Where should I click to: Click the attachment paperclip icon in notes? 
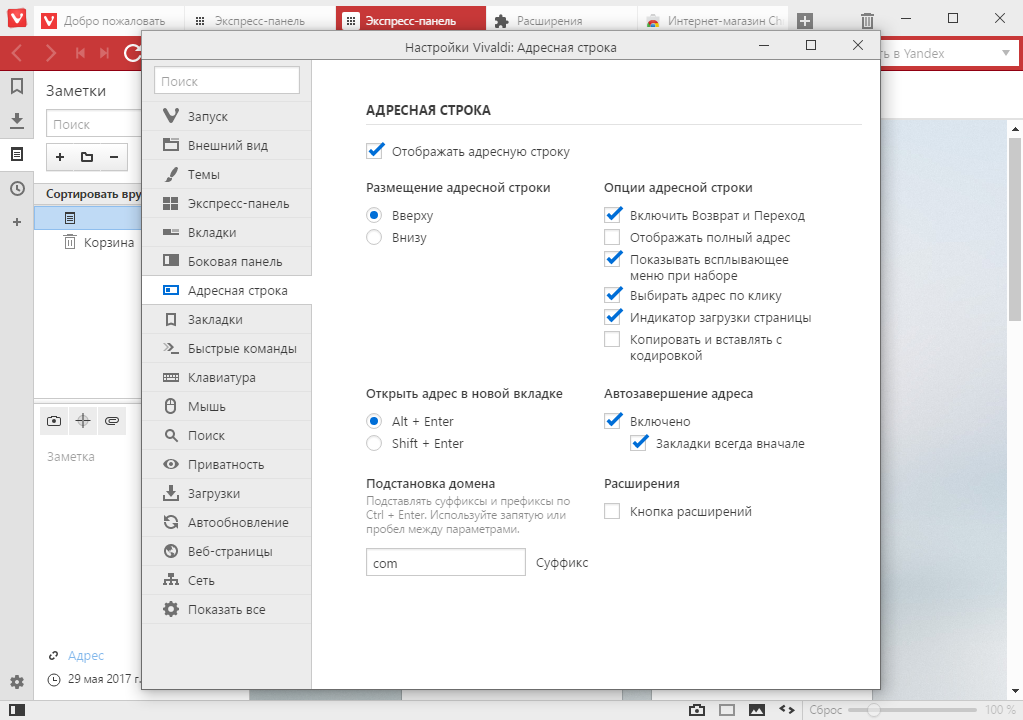coord(111,421)
